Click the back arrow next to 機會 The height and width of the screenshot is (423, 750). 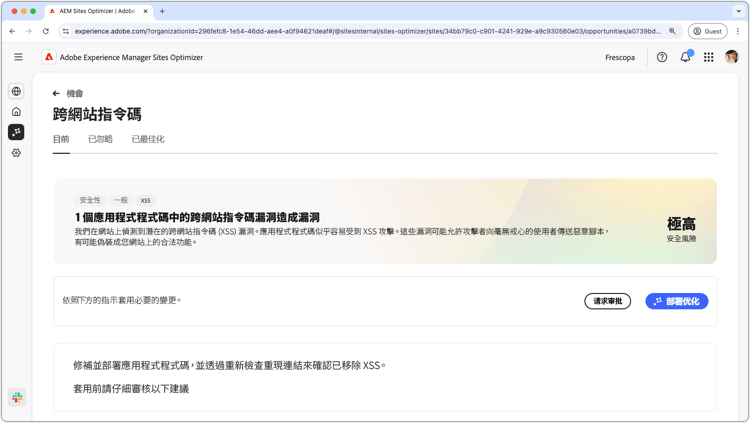(56, 93)
